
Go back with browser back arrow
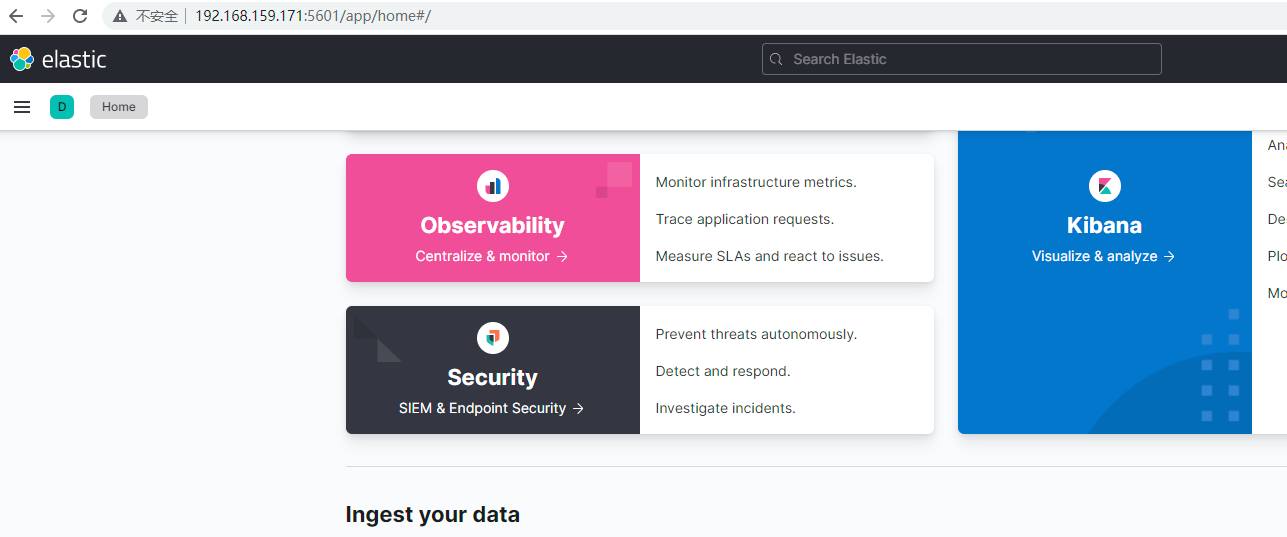pyautogui.click(x=16, y=16)
